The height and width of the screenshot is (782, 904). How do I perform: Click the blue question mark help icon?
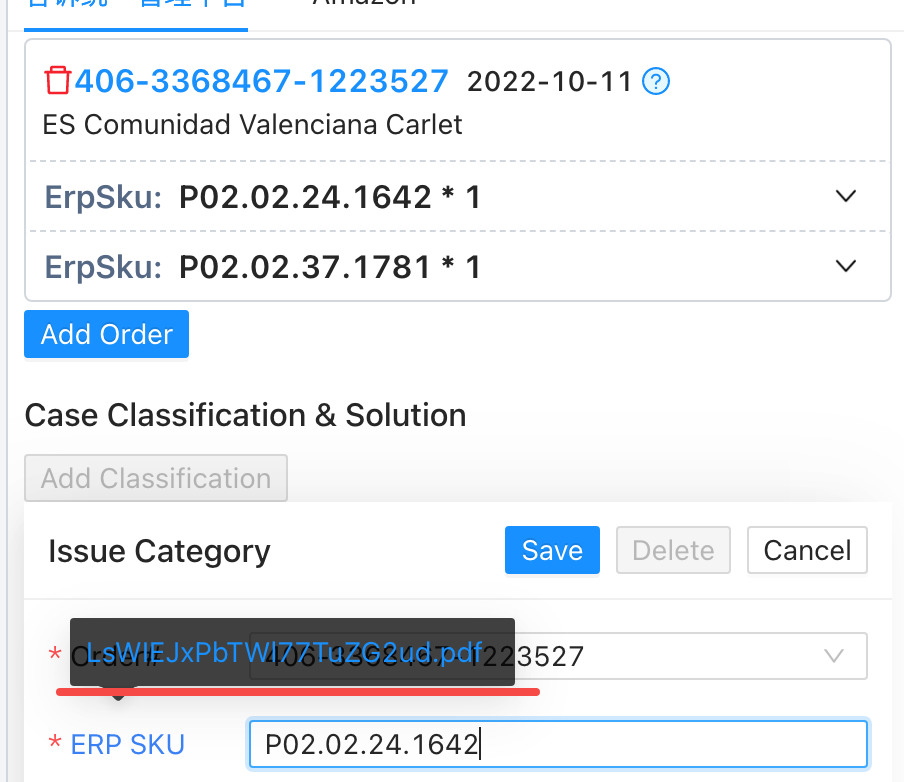point(656,81)
